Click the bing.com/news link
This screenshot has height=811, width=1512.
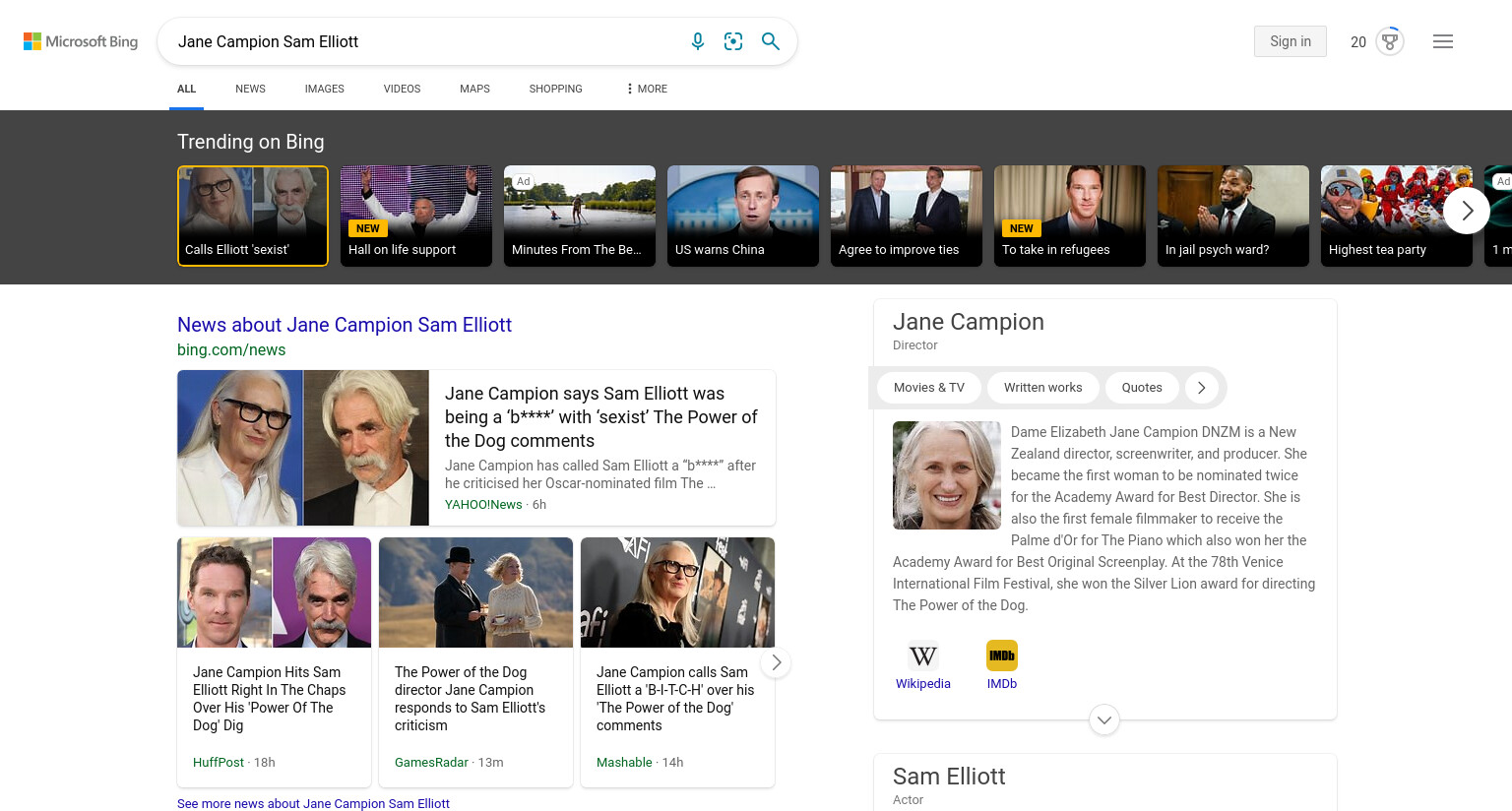click(x=231, y=349)
